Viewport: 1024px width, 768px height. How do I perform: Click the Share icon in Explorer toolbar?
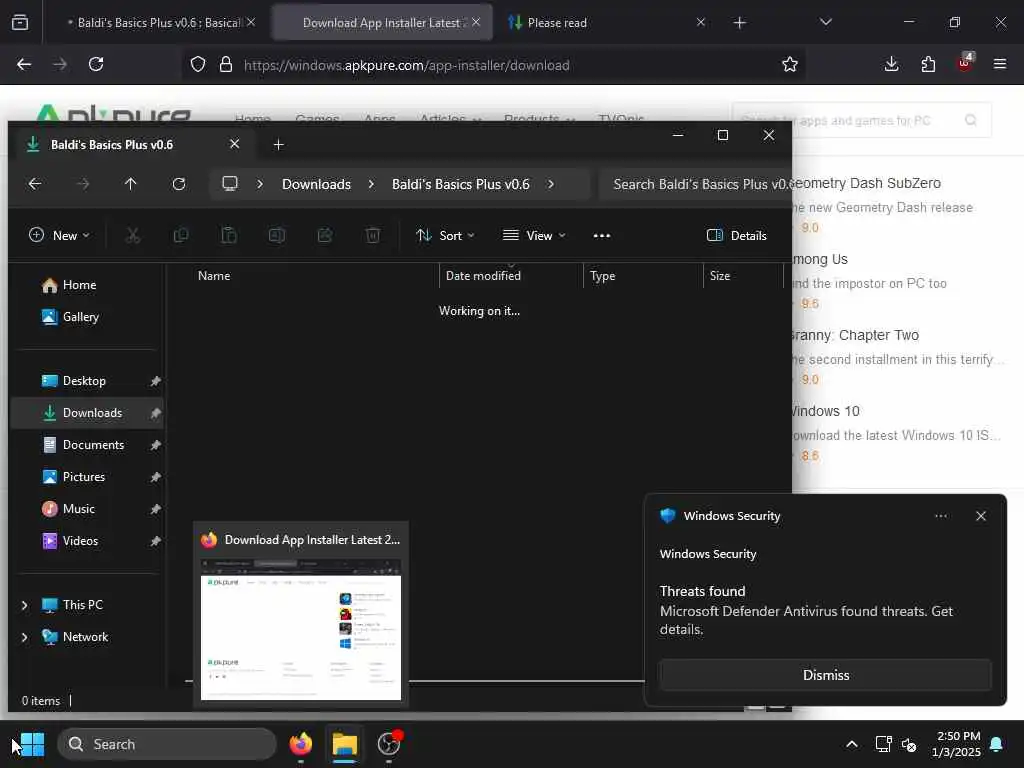click(x=325, y=236)
